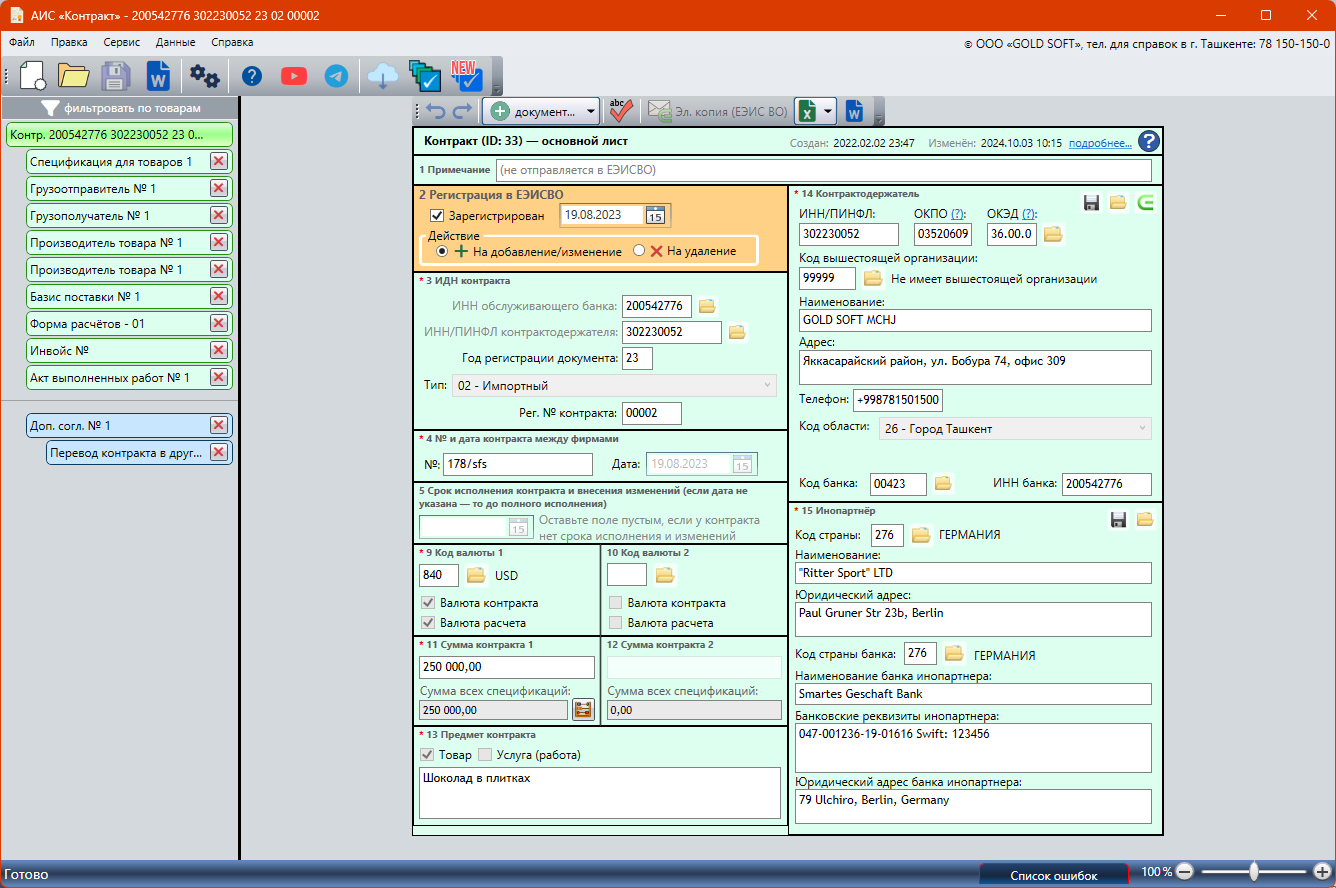1336x888 pixels.
Task: Select 'Инвойс №' tree item
Action: (129, 350)
